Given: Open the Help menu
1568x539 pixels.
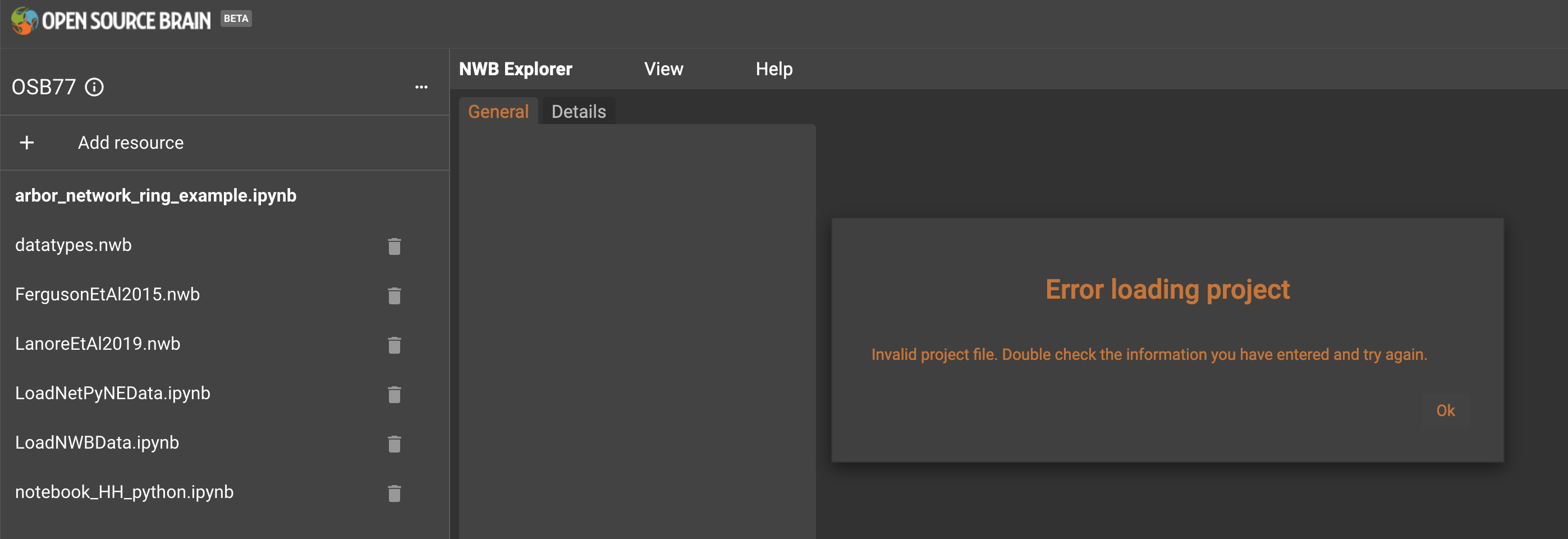Looking at the screenshot, I should [773, 69].
